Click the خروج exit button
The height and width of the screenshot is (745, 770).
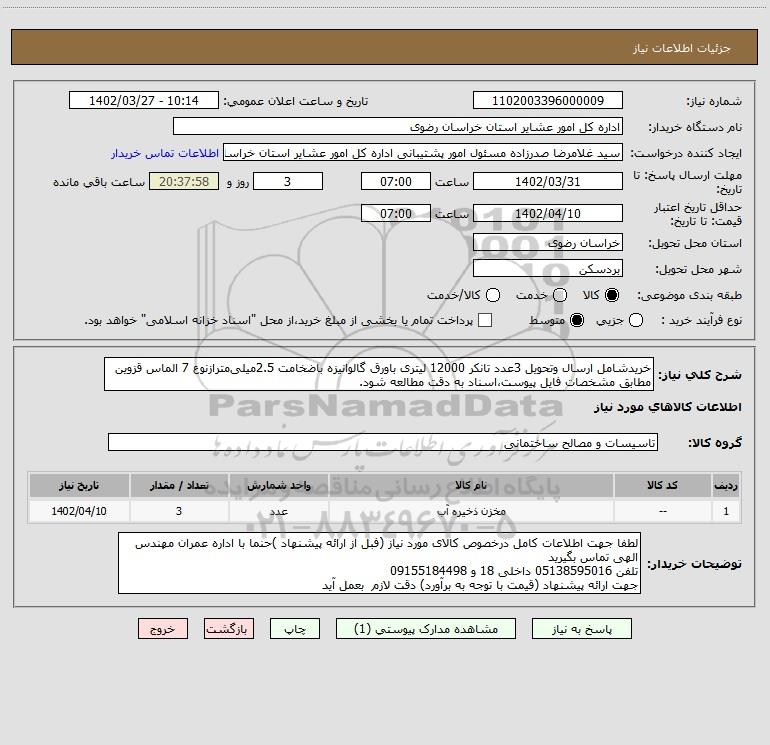pos(163,629)
